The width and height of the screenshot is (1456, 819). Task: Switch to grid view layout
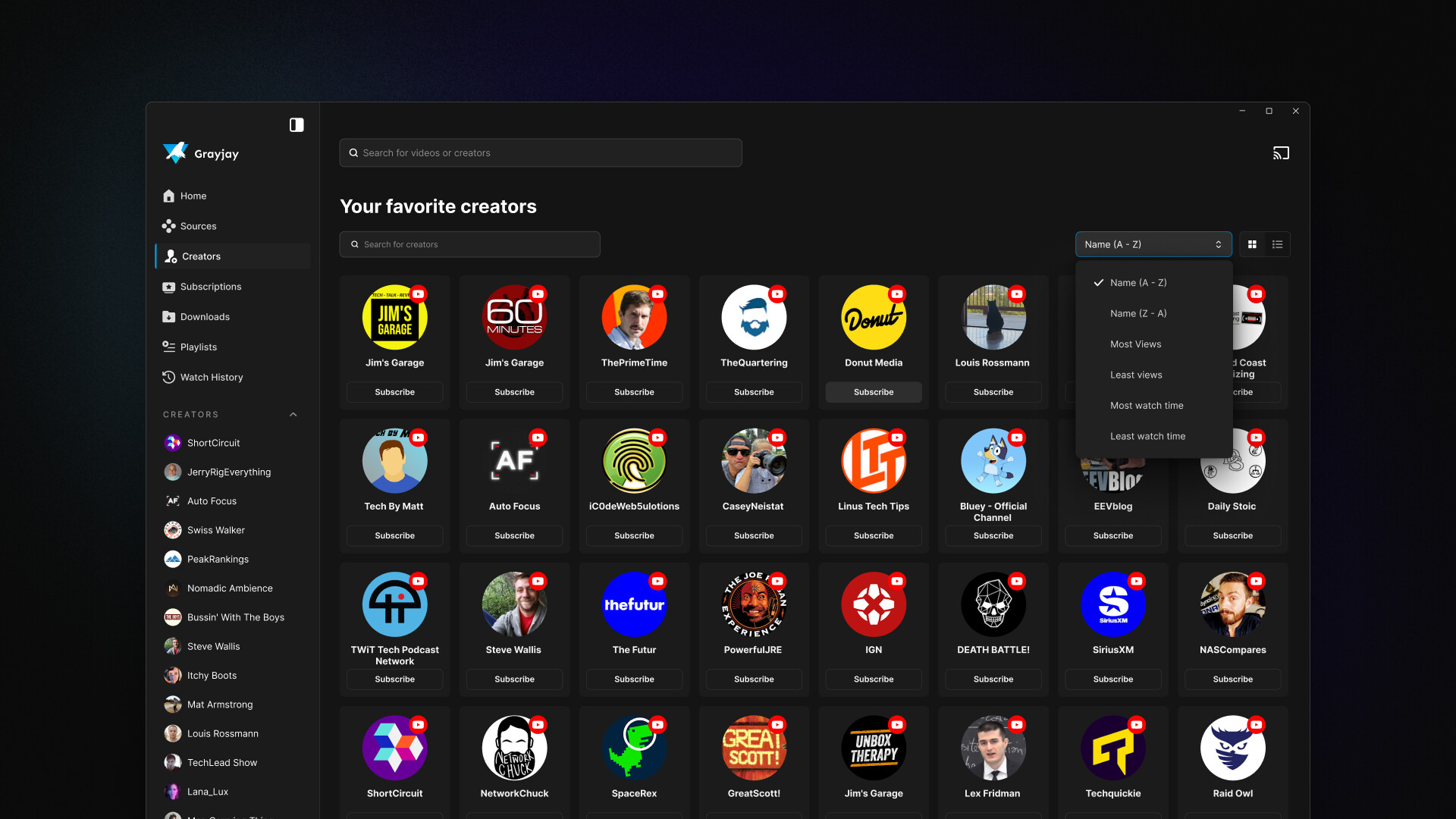pos(1252,244)
